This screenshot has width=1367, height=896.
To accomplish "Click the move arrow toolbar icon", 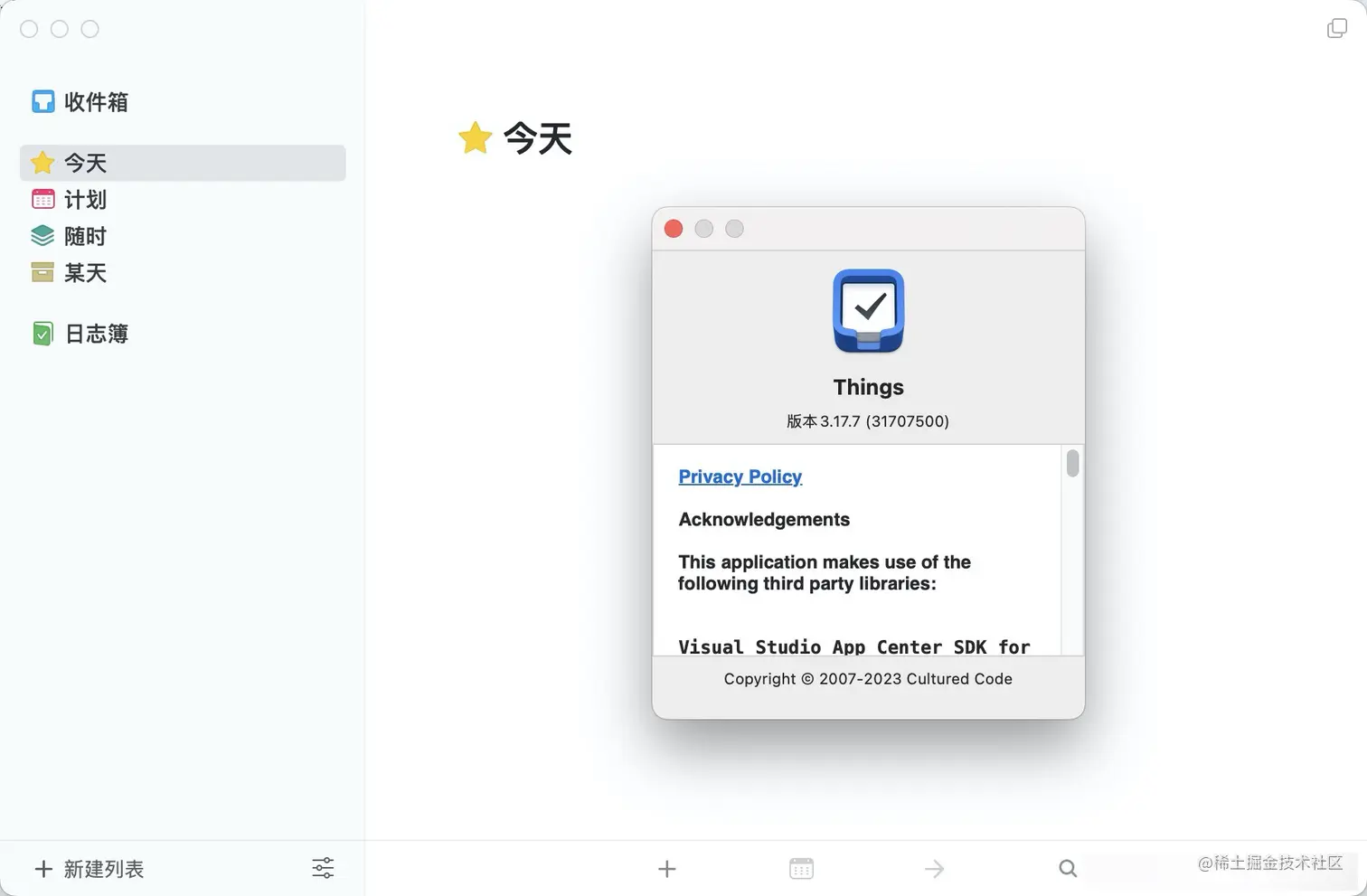I will click(x=935, y=869).
